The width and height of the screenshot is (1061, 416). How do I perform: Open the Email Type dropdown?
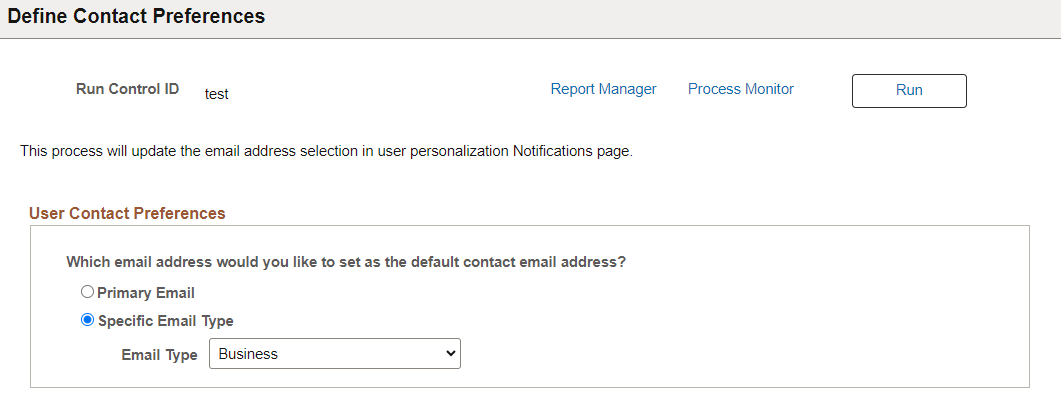point(334,354)
